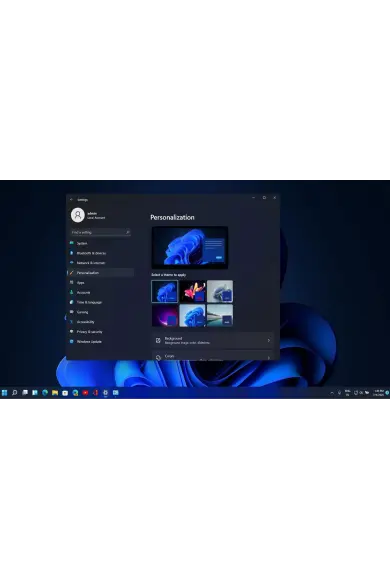Open the Gaming settings category
This screenshot has height=580, width=390.
100,312
